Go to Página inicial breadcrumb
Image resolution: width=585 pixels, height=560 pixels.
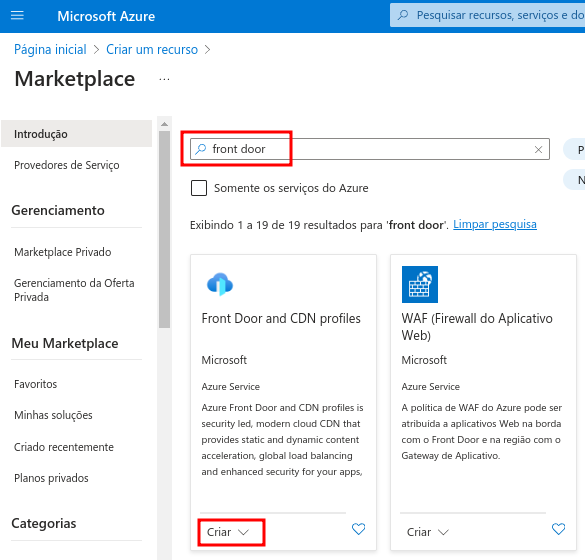click(x=50, y=49)
